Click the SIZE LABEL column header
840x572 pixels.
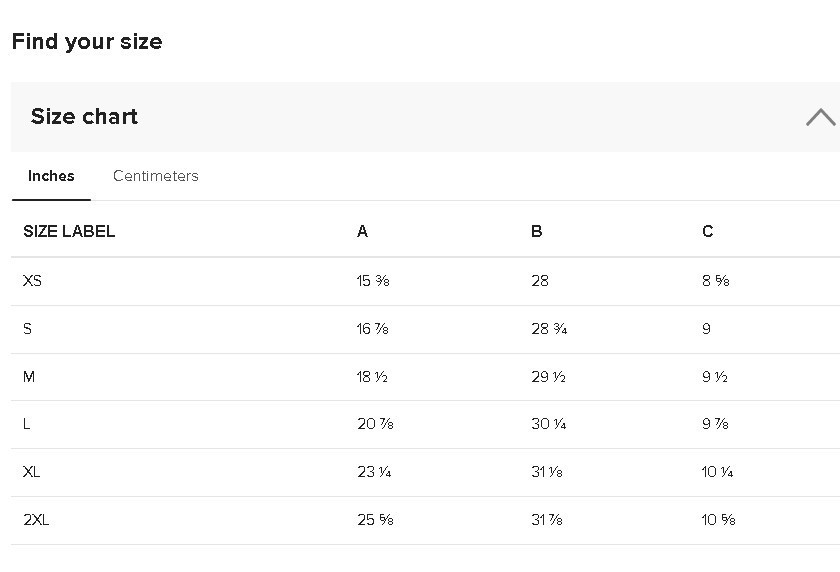tap(69, 231)
